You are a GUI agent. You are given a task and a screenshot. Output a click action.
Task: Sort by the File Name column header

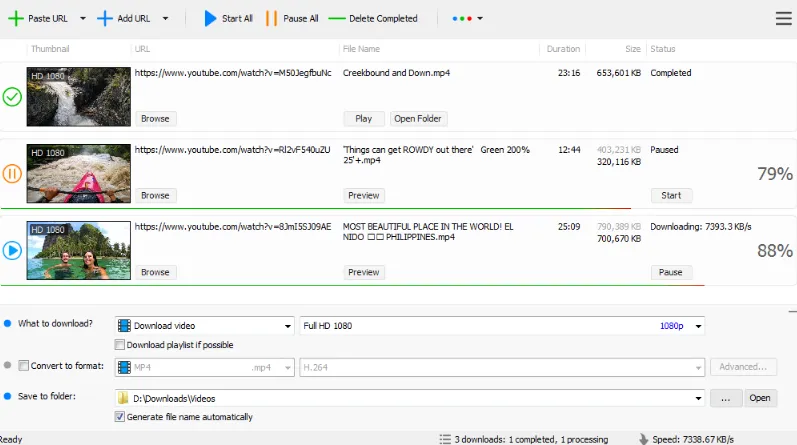[x=361, y=49]
